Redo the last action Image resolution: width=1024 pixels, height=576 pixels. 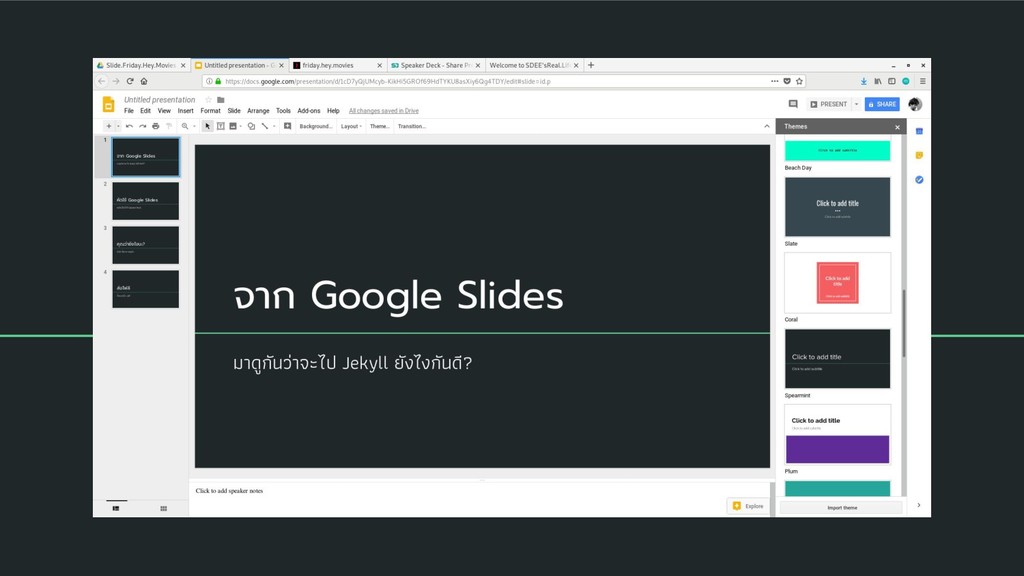[x=142, y=126]
